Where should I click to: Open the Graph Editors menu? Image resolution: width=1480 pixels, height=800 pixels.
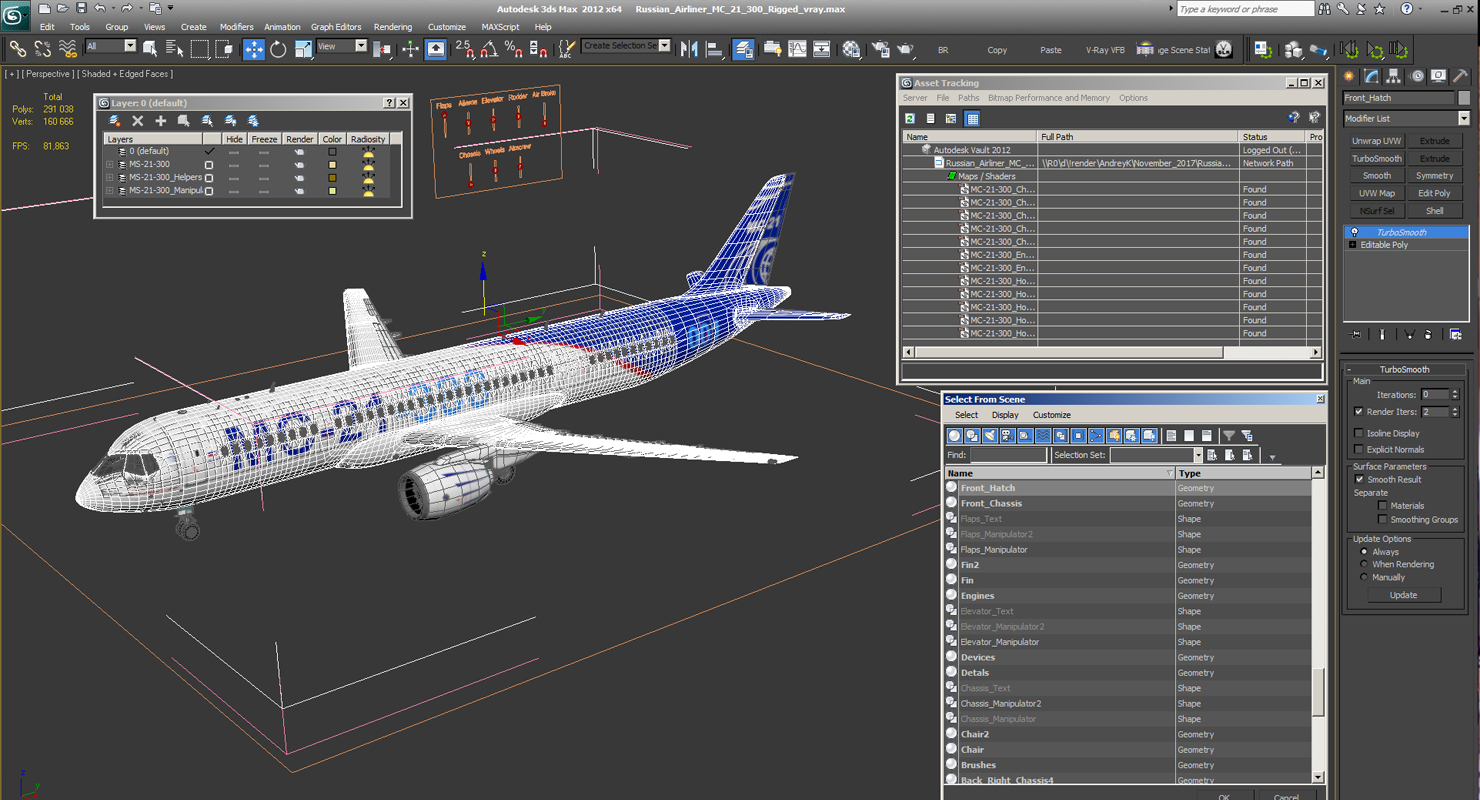pyautogui.click(x=336, y=27)
